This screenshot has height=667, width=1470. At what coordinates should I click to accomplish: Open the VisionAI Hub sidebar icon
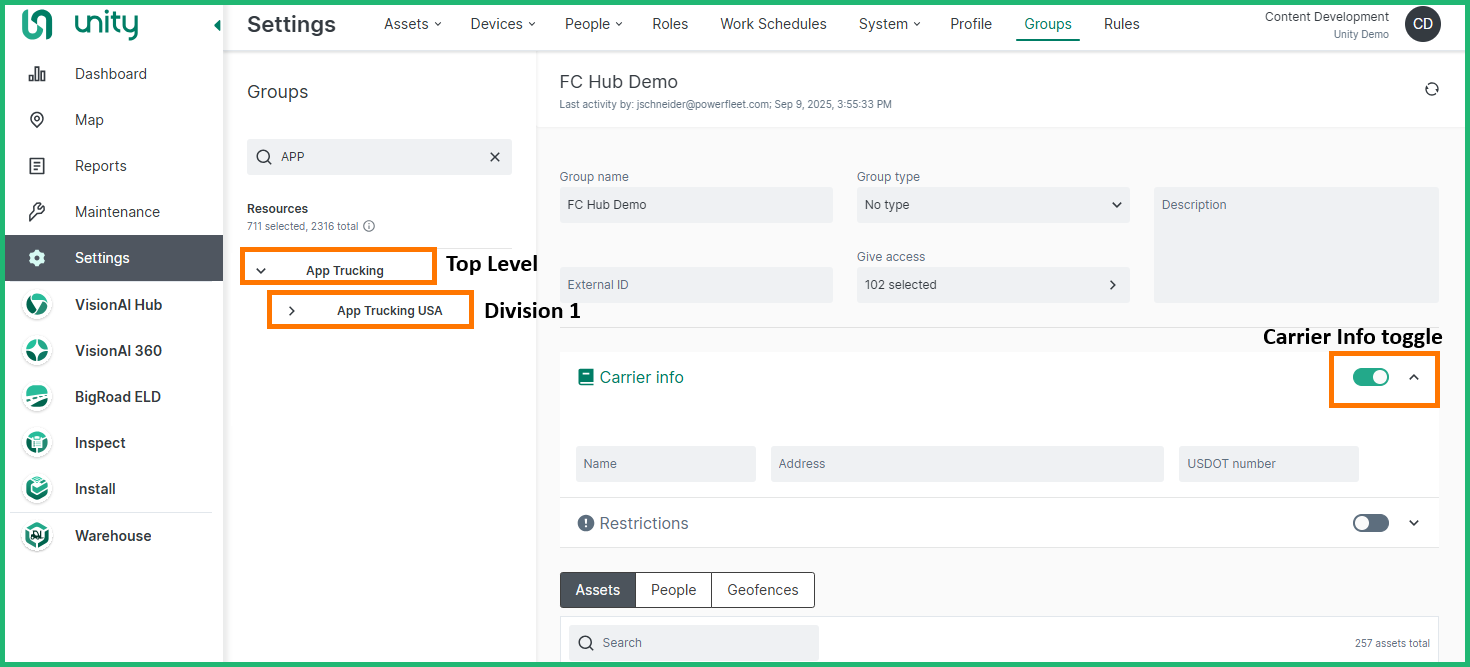click(x=37, y=305)
